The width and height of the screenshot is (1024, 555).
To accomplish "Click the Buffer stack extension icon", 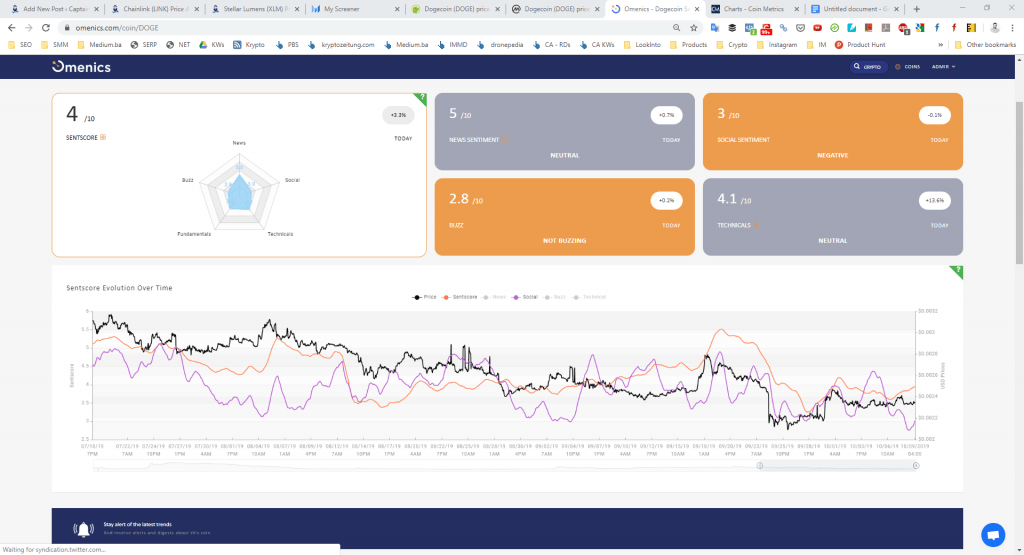I will (732, 28).
